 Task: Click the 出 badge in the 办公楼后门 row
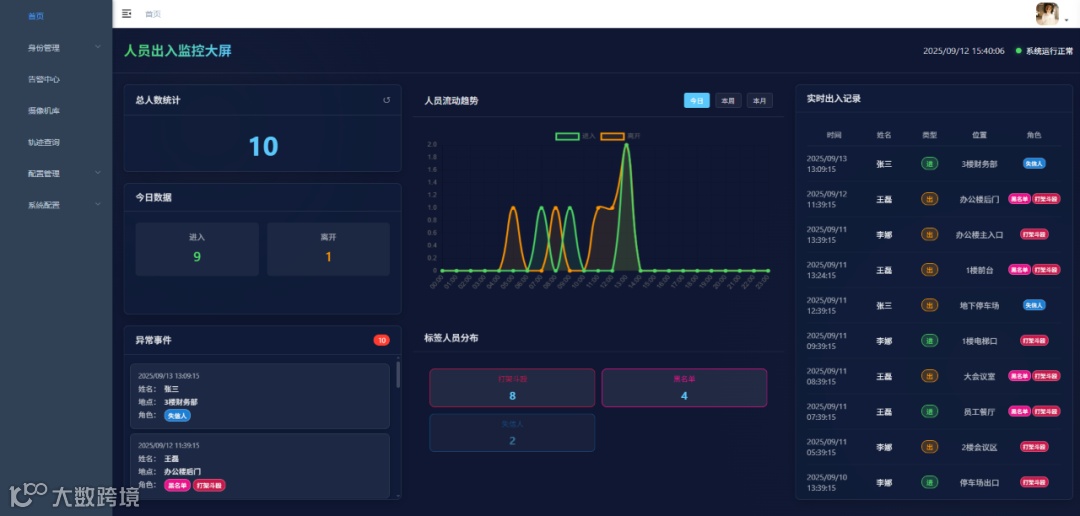(x=929, y=199)
